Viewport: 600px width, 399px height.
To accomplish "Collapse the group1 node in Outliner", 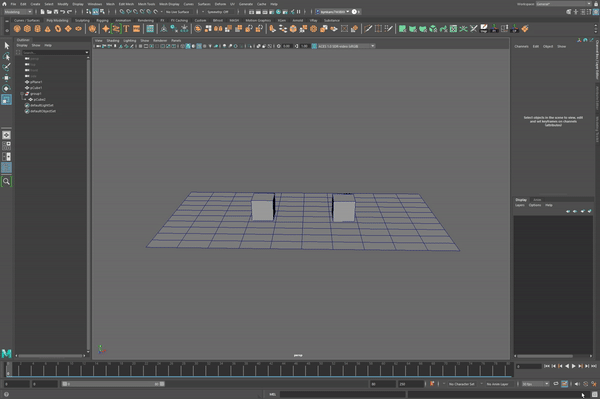I will tap(22, 94).
